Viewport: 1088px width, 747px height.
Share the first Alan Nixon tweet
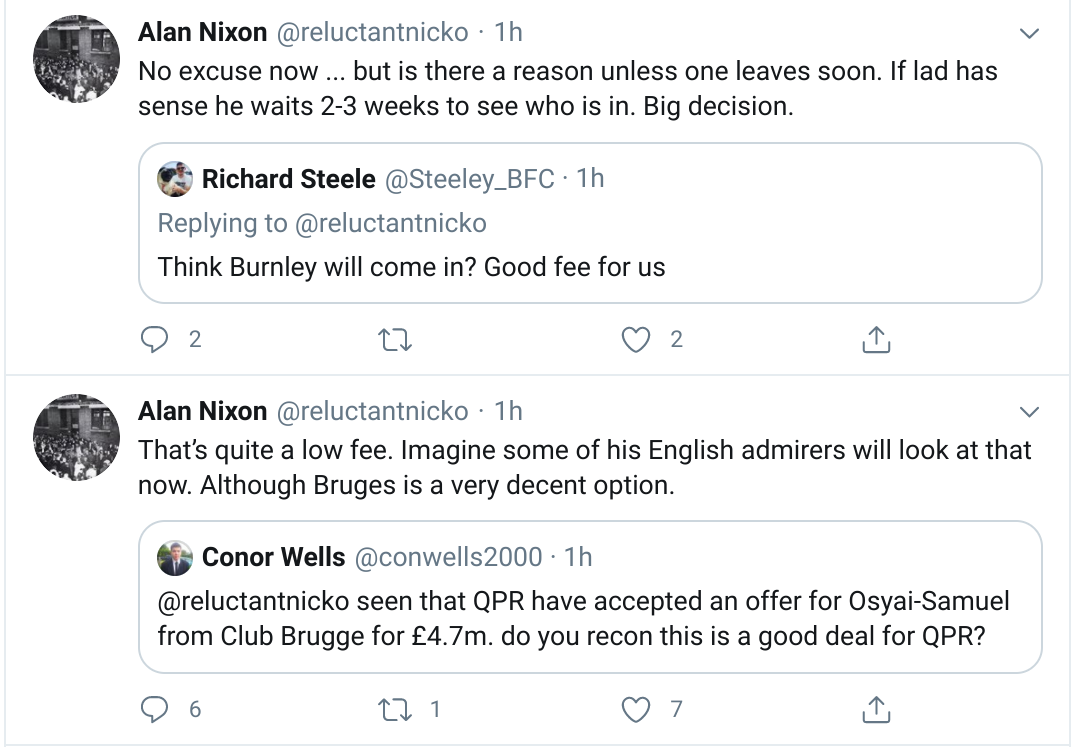tap(876, 340)
